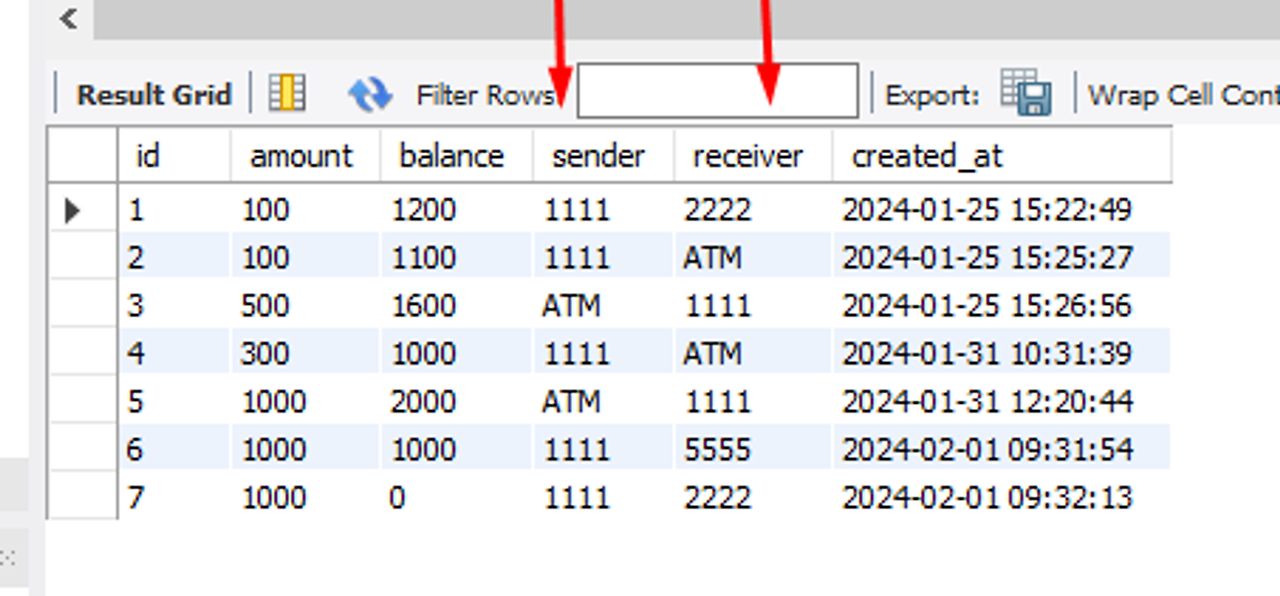Select timestamp 2024-01-25 15:22:49

click(x=1001, y=210)
